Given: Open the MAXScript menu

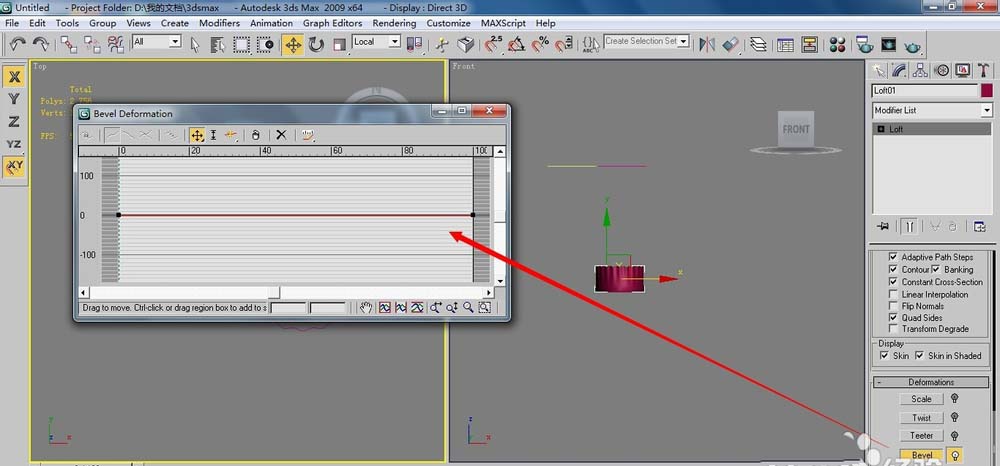Looking at the screenshot, I should (x=503, y=23).
